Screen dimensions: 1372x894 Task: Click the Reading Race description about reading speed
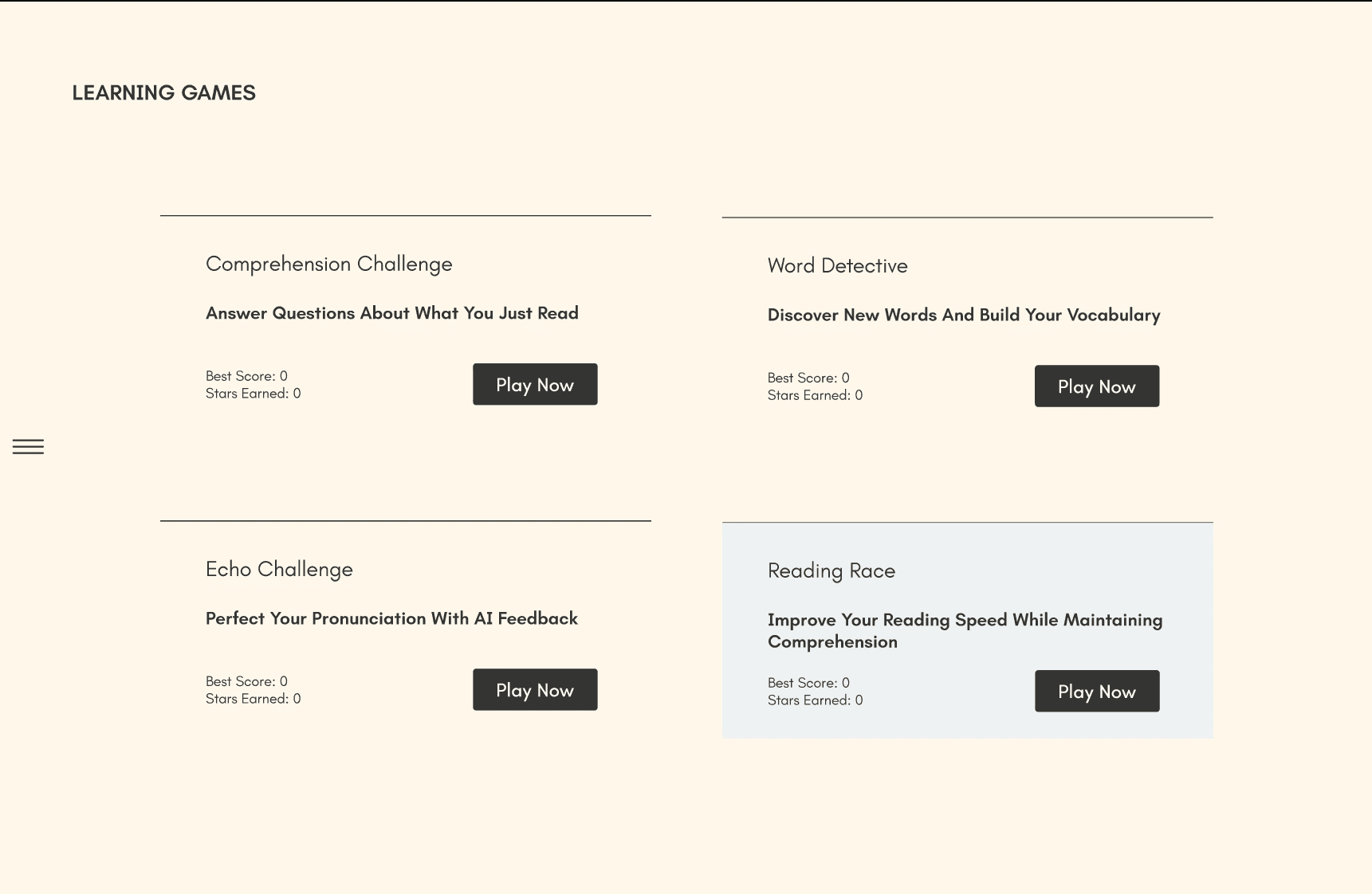tap(965, 631)
